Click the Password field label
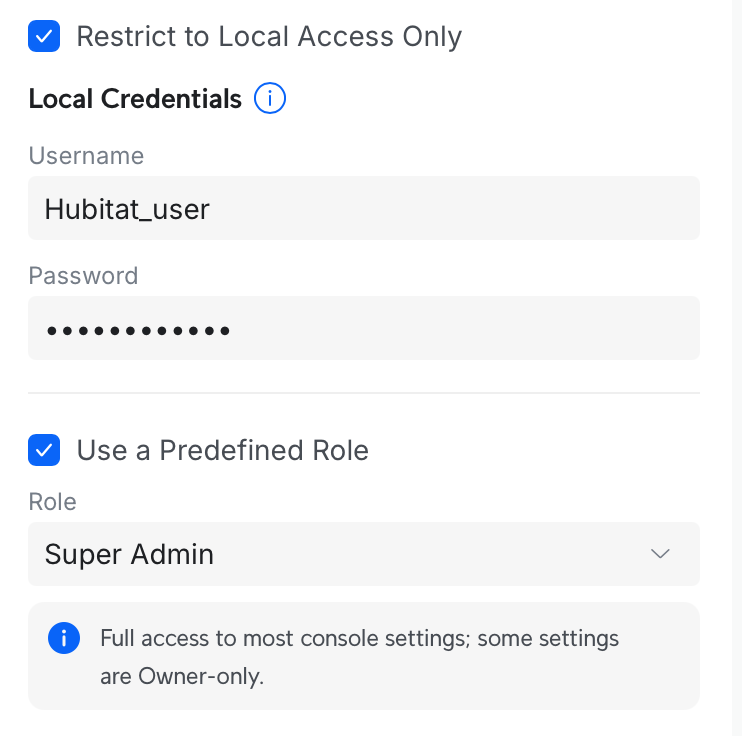The width and height of the screenshot is (742, 736). [x=83, y=276]
